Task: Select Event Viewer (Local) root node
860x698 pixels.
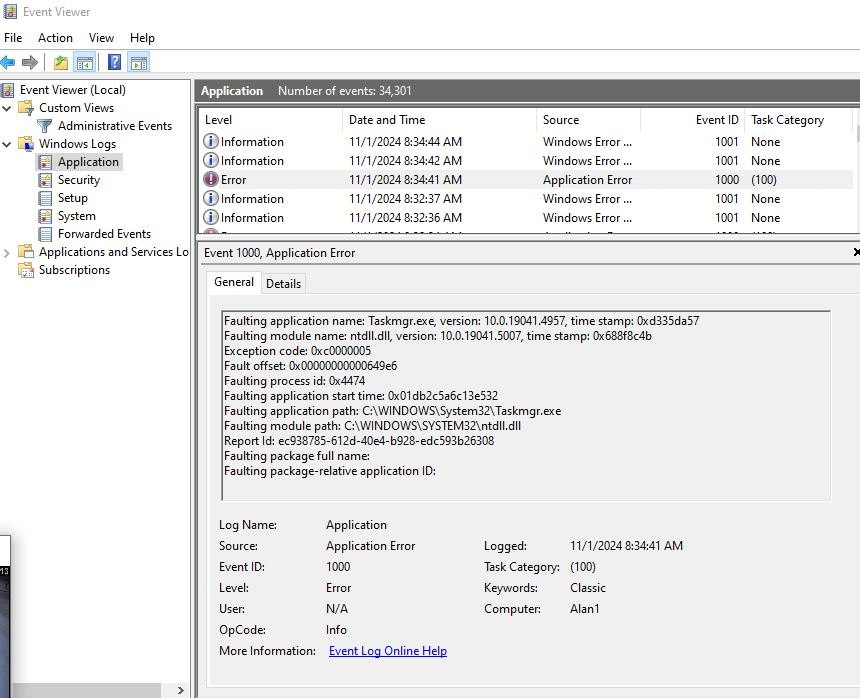Action: [73, 90]
